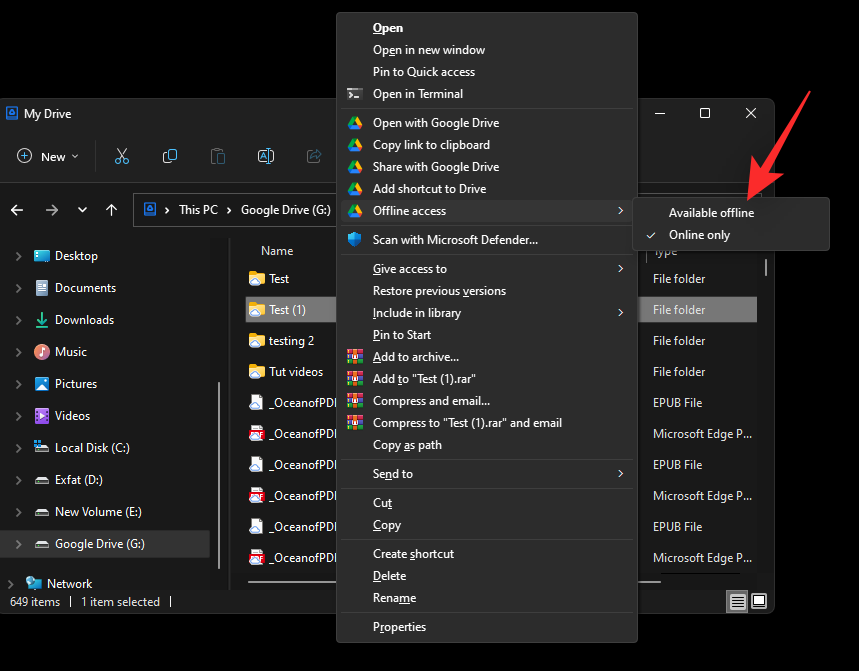Click the Cut scissors toolbar icon
Image resolution: width=859 pixels, height=671 pixels.
point(122,156)
